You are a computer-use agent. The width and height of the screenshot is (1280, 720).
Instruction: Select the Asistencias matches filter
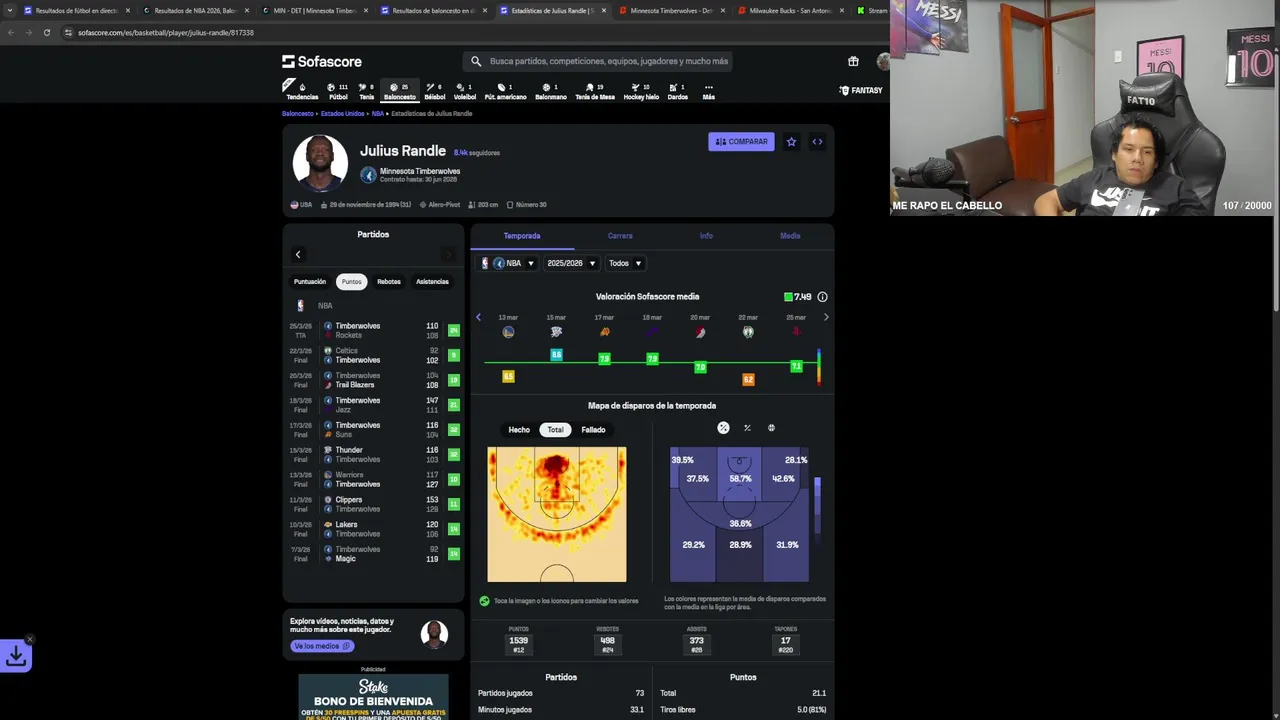pyautogui.click(x=432, y=282)
